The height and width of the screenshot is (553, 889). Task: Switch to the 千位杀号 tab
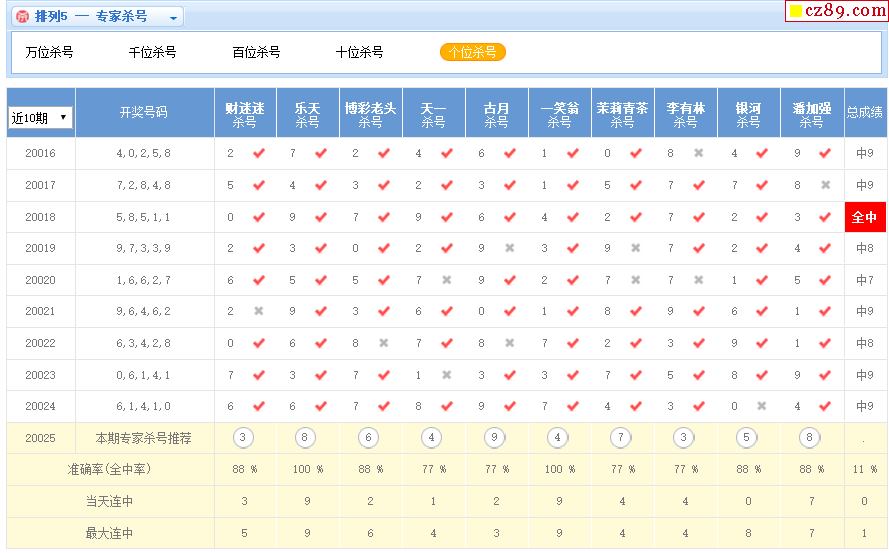point(152,52)
